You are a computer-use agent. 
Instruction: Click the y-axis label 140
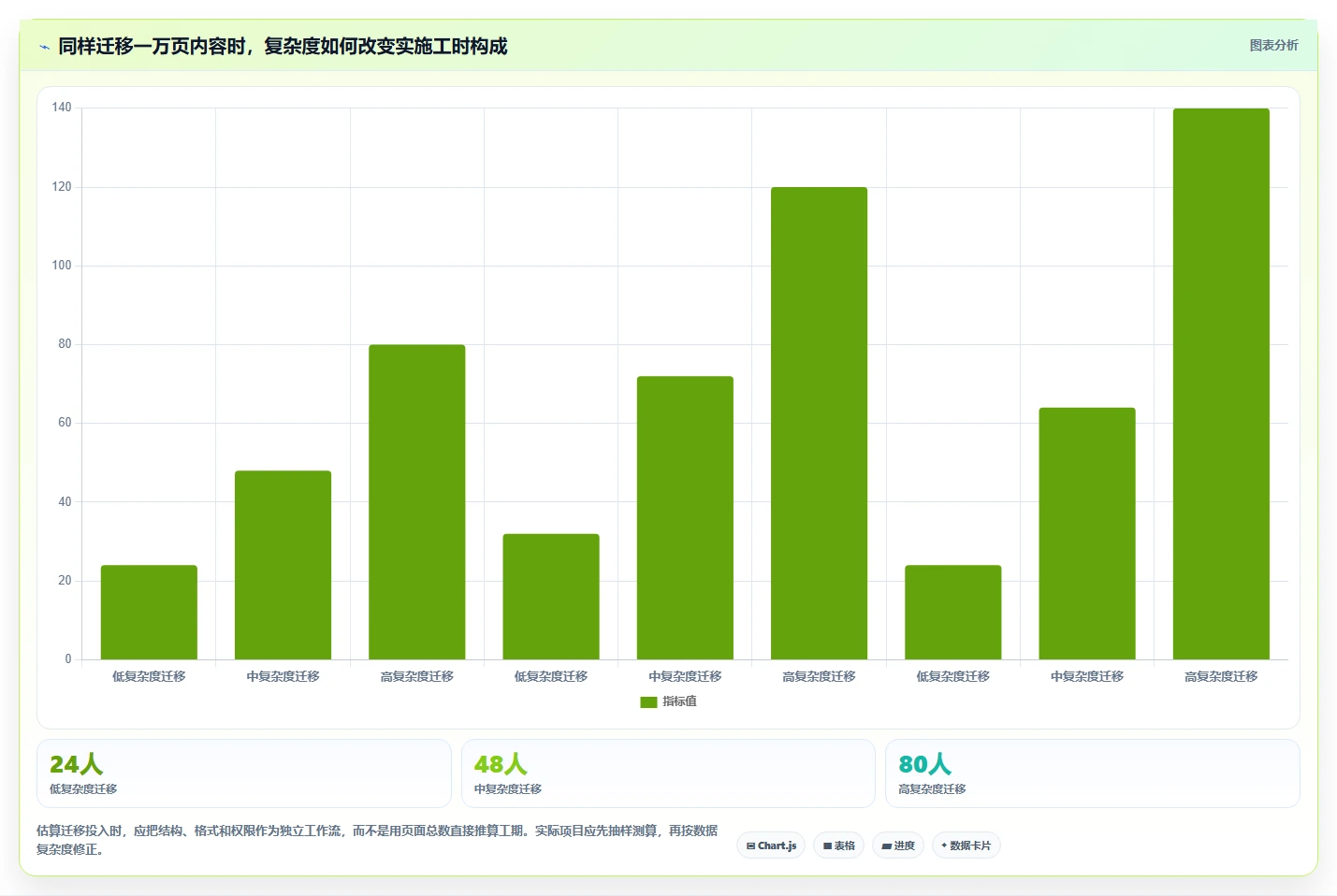62,108
